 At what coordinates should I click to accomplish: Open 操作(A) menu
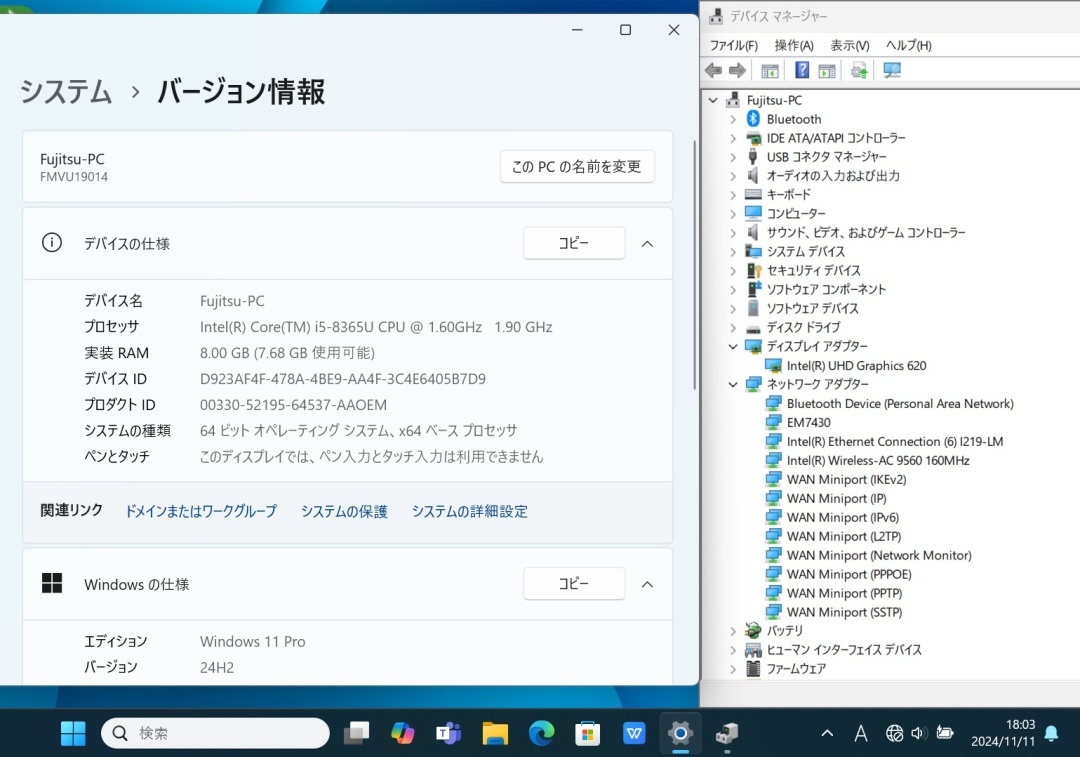click(793, 45)
